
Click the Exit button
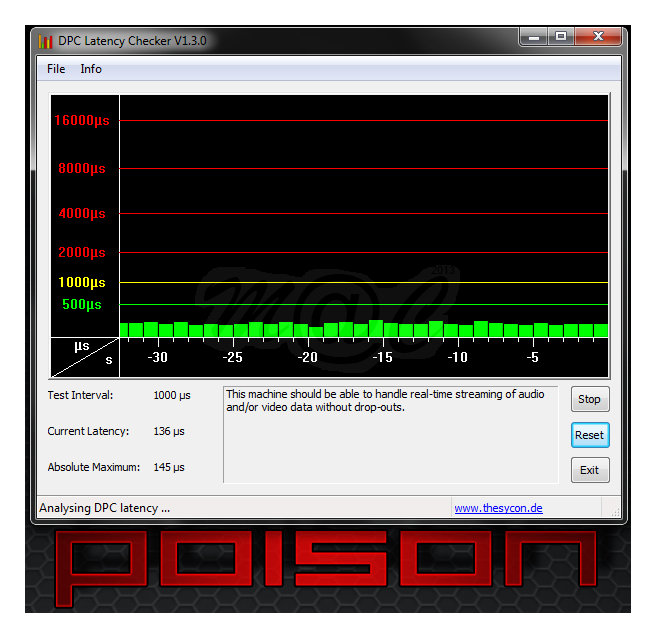(x=589, y=470)
